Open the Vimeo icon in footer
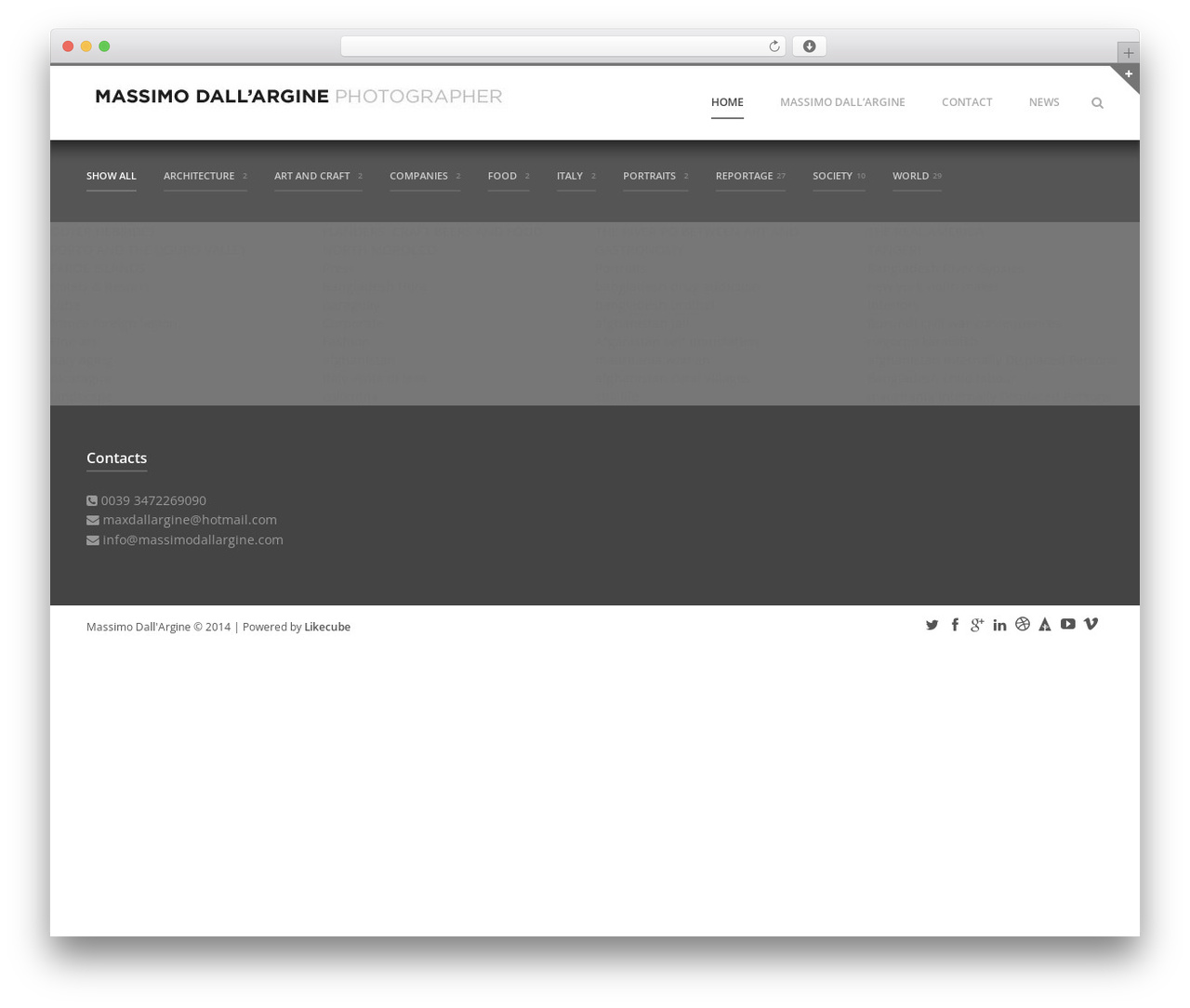The image size is (1190, 1008). tap(1091, 624)
